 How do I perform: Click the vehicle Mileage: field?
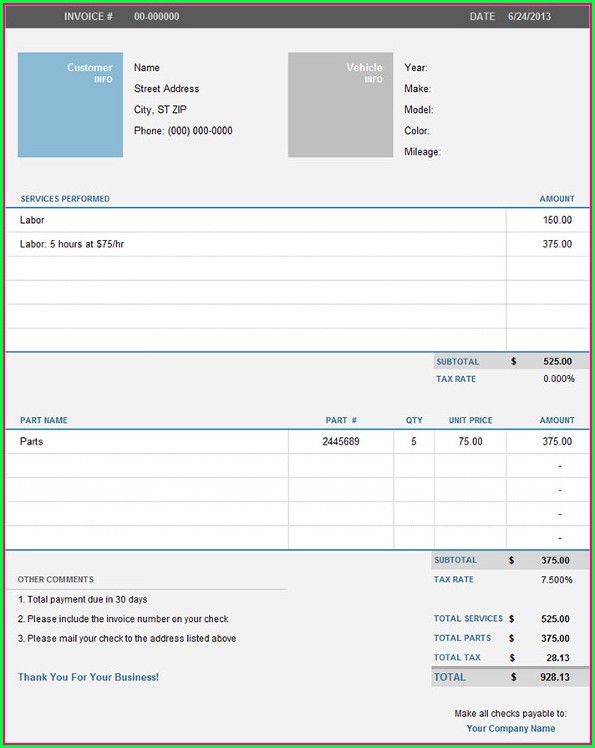tap(422, 152)
